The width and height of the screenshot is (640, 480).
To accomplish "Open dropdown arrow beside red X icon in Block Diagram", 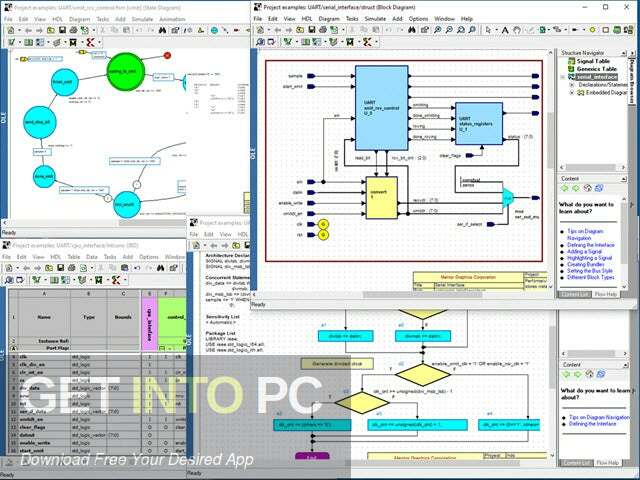I will 376,42.
